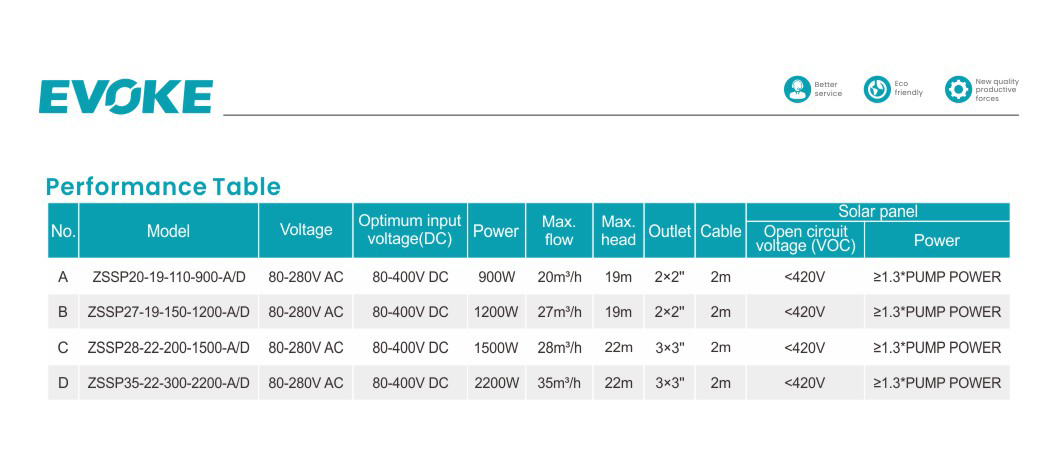This screenshot has width=1060, height=455.
Task: Click the Solar panel header cell
Action: pyautogui.click(x=877, y=212)
